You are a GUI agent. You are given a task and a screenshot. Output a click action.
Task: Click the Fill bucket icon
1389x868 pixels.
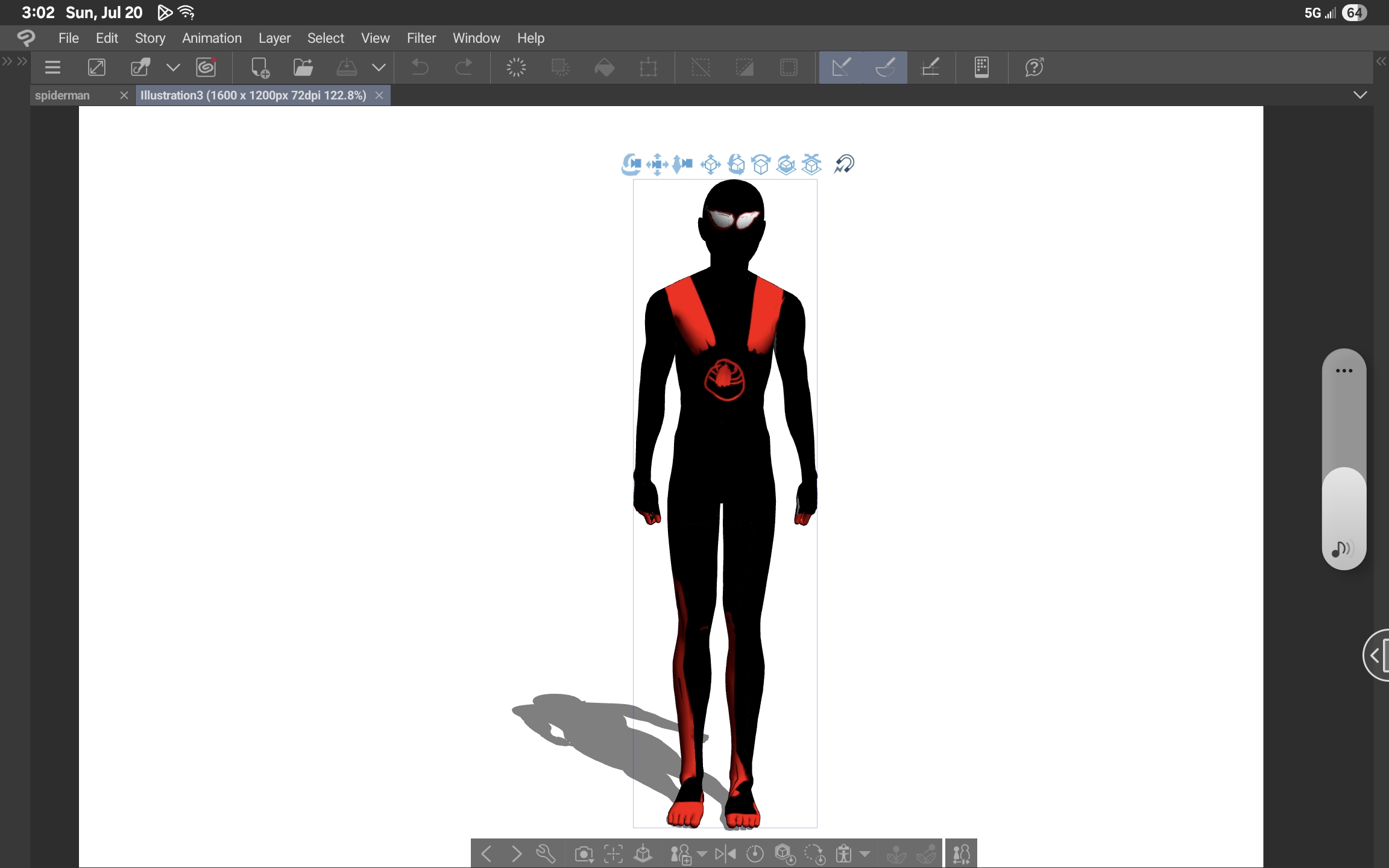tap(605, 68)
